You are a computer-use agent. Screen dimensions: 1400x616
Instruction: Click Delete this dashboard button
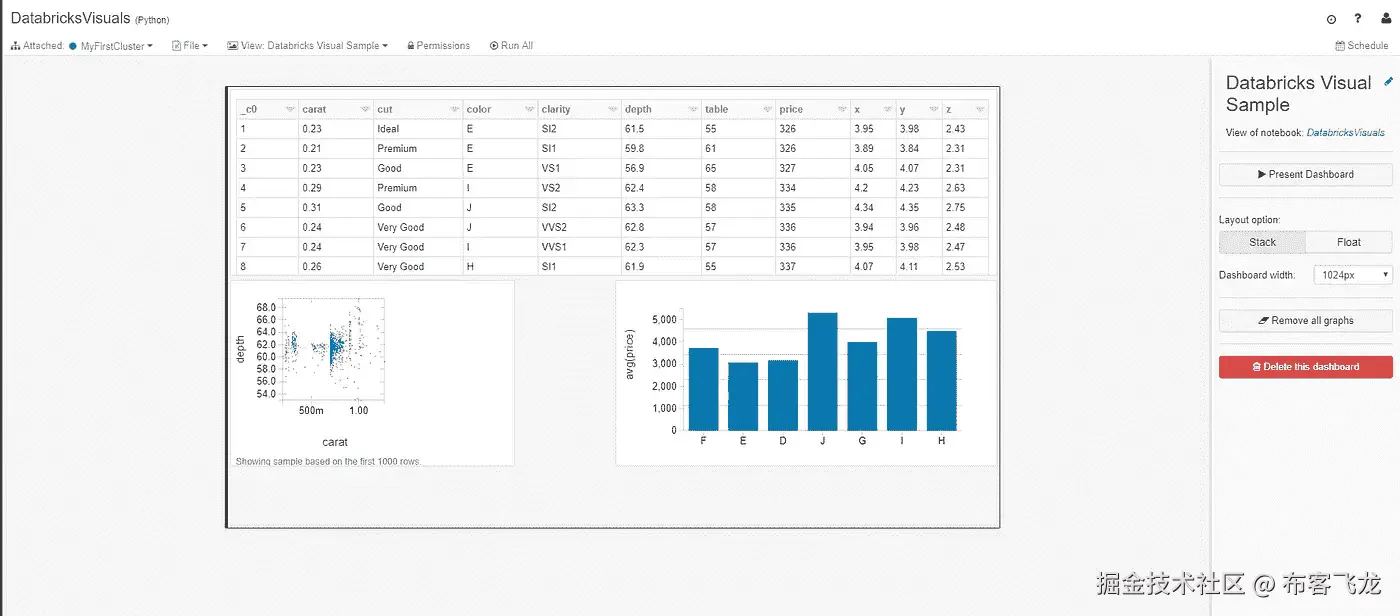[1305, 367]
